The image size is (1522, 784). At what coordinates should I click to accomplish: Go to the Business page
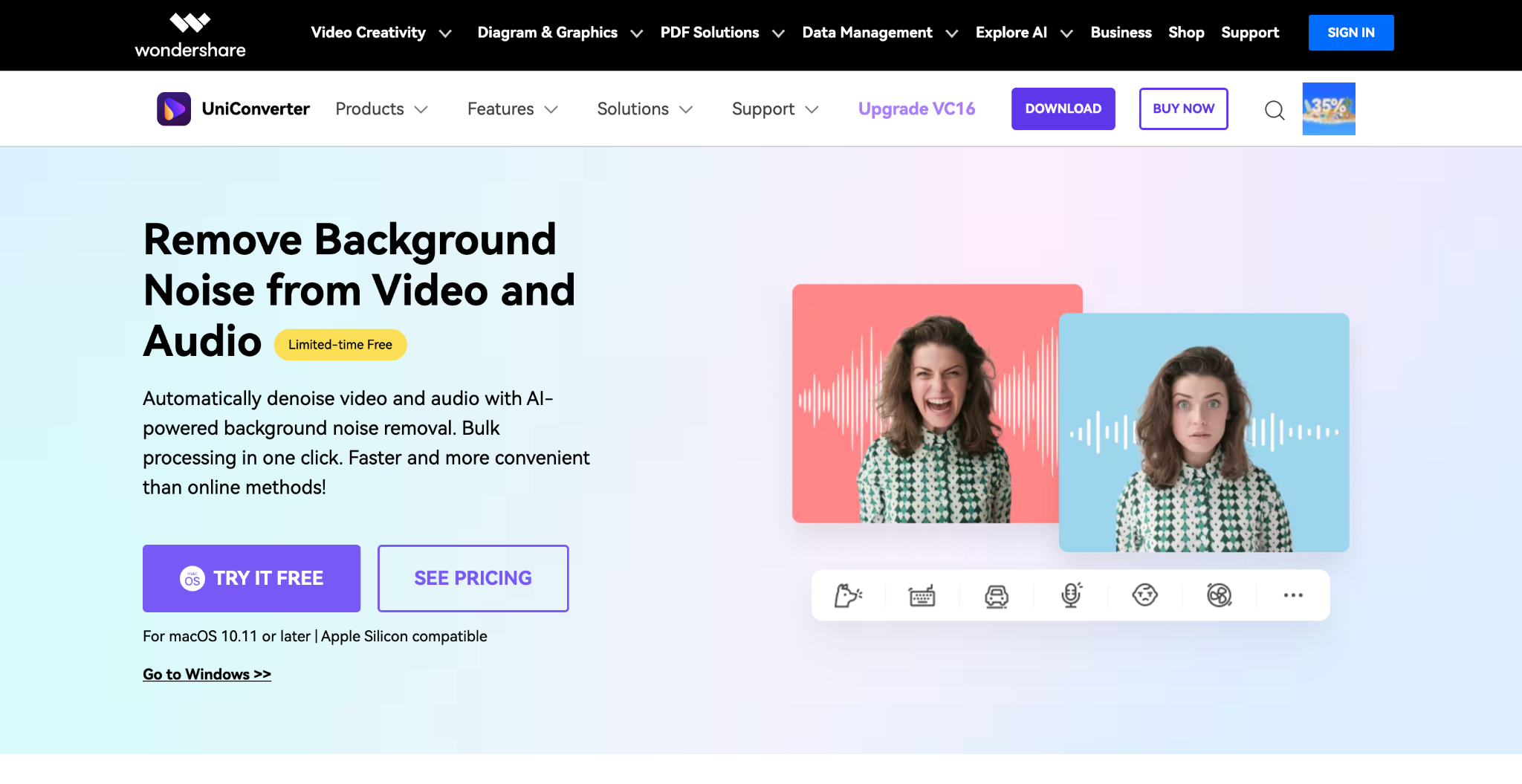[x=1121, y=33]
